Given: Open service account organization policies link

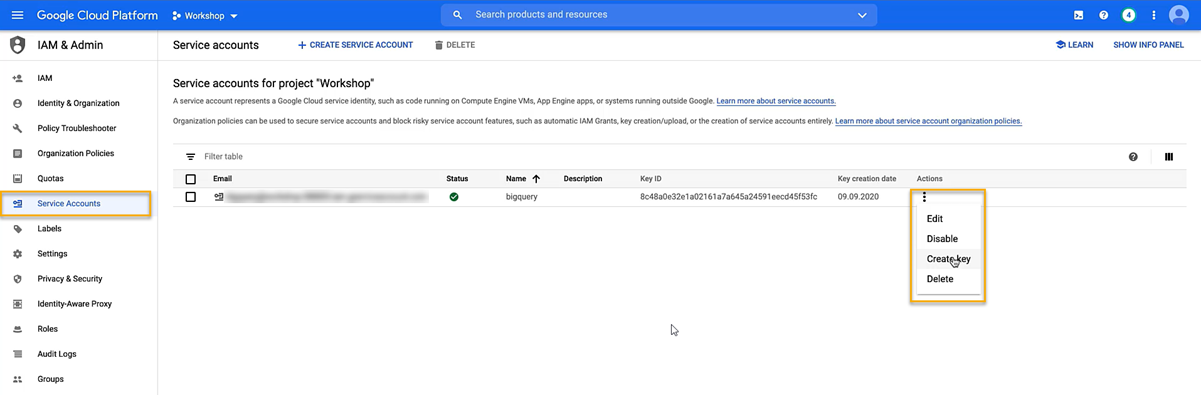Looking at the screenshot, I should (928, 121).
